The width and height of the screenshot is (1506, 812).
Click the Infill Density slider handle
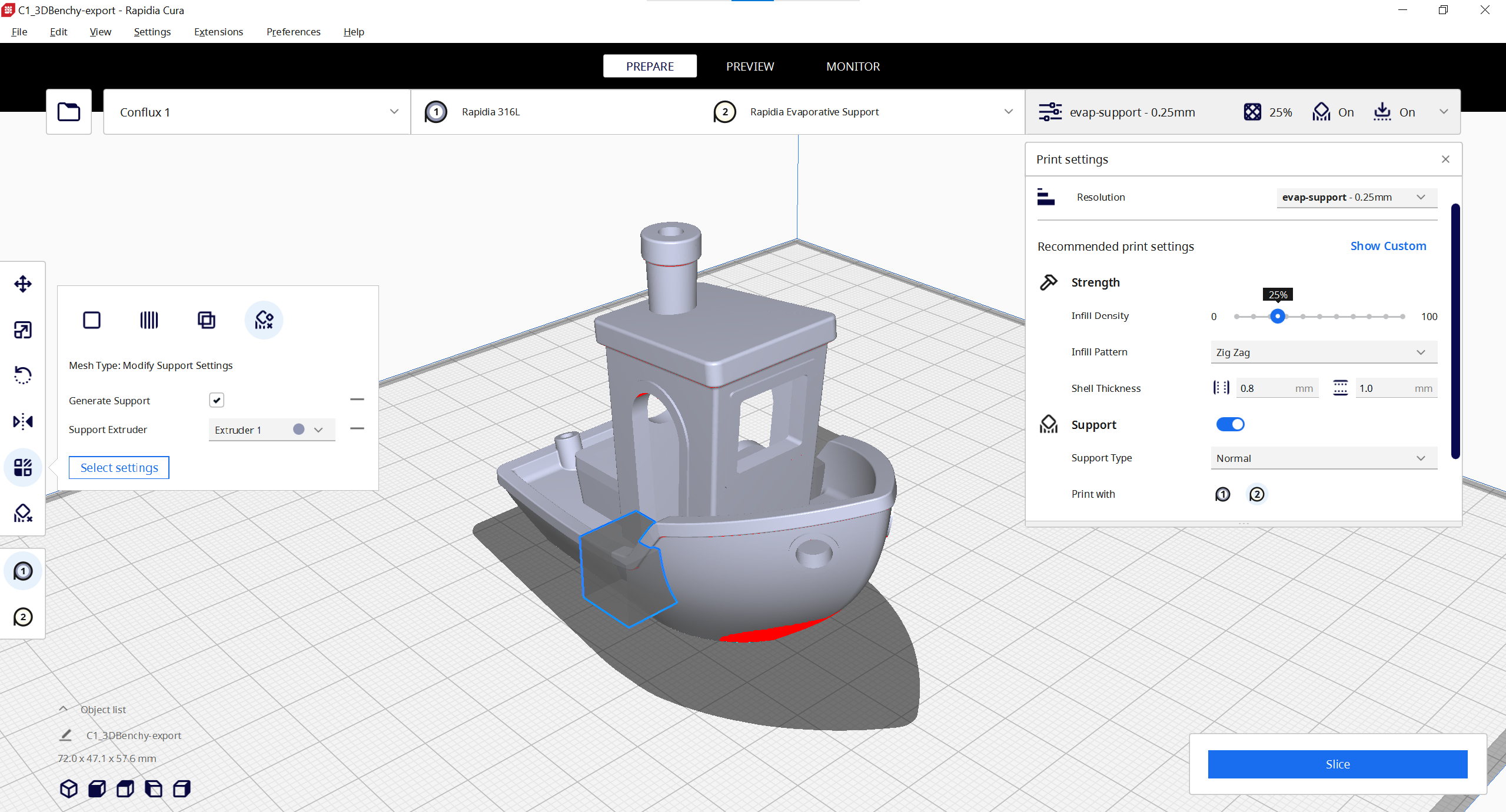[1277, 317]
